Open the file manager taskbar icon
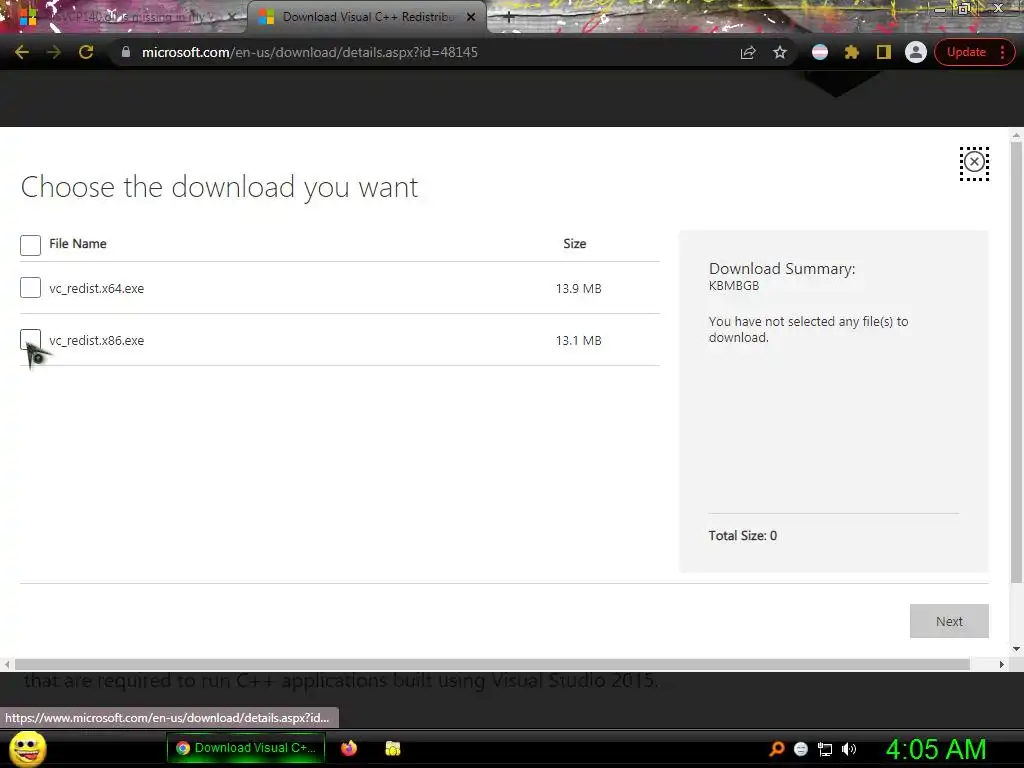This screenshot has width=1024, height=768. [x=392, y=748]
